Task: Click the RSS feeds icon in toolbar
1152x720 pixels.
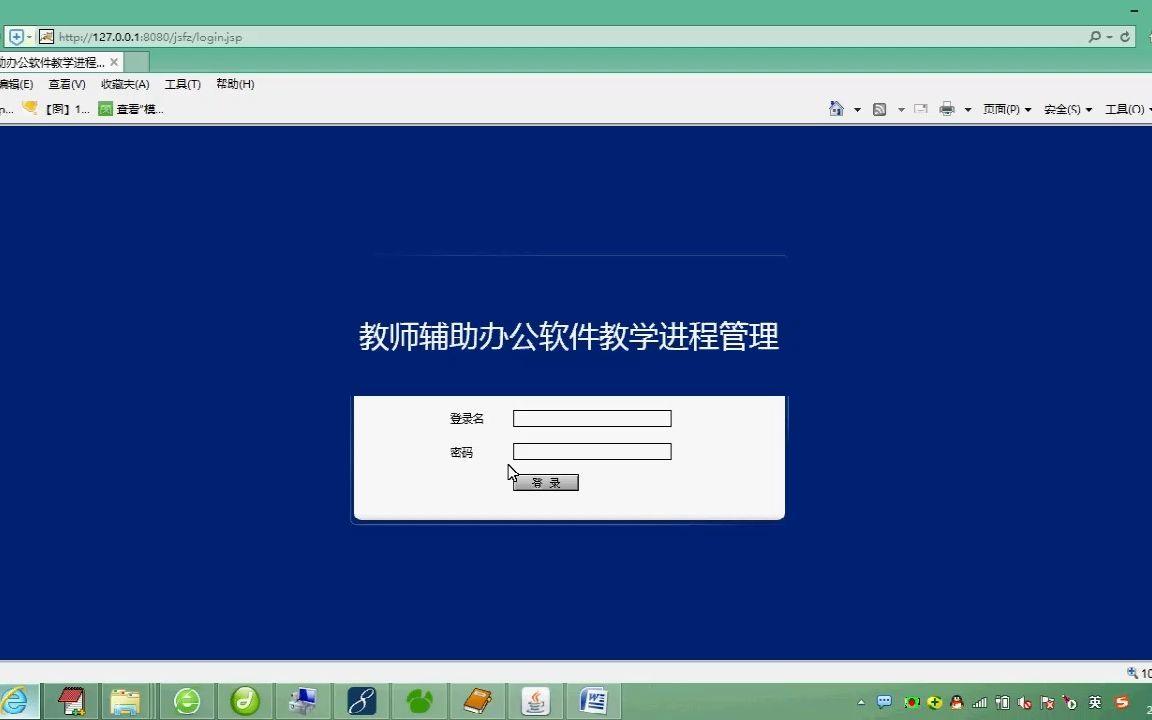Action: (879, 108)
